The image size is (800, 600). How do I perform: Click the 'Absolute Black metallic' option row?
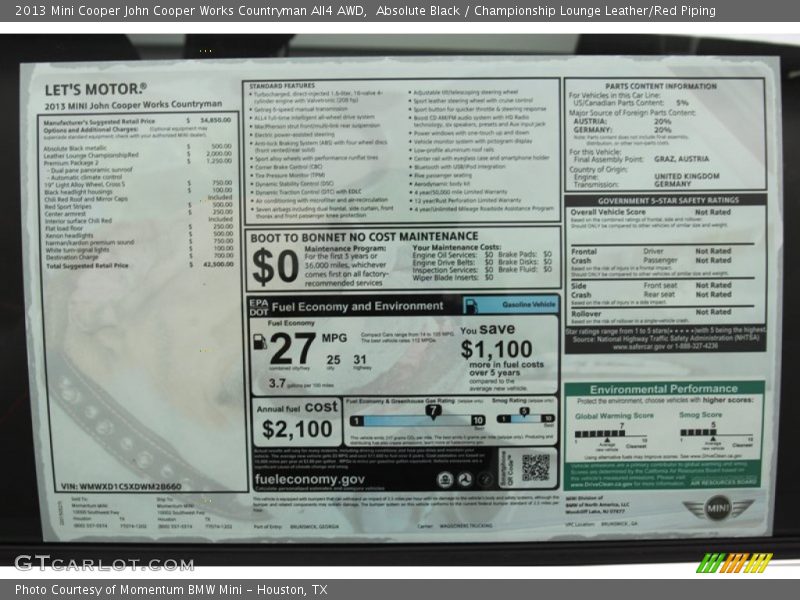click(137, 147)
